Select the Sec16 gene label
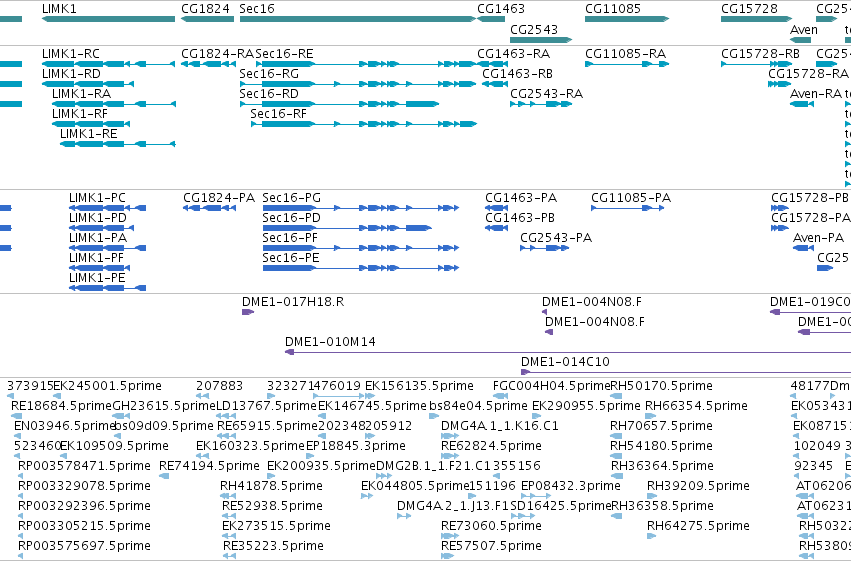Viewport: 851px width, 561px height. (x=257, y=9)
